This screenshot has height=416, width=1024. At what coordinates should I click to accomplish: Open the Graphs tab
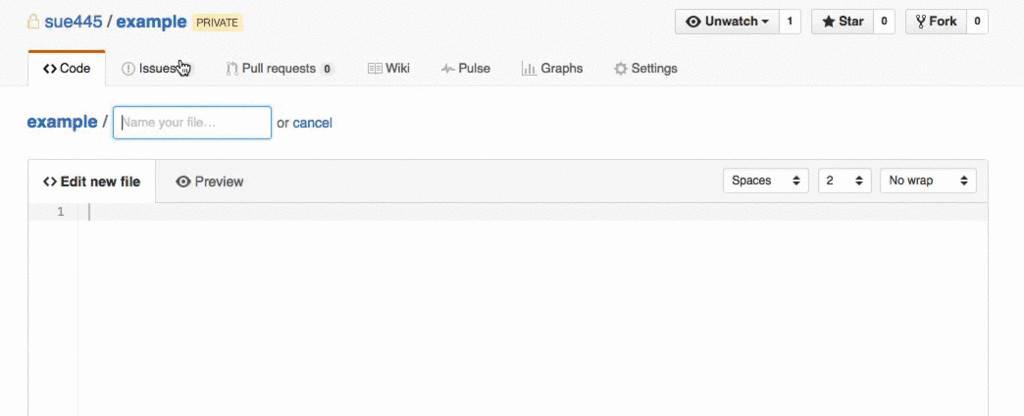(x=552, y=69)
